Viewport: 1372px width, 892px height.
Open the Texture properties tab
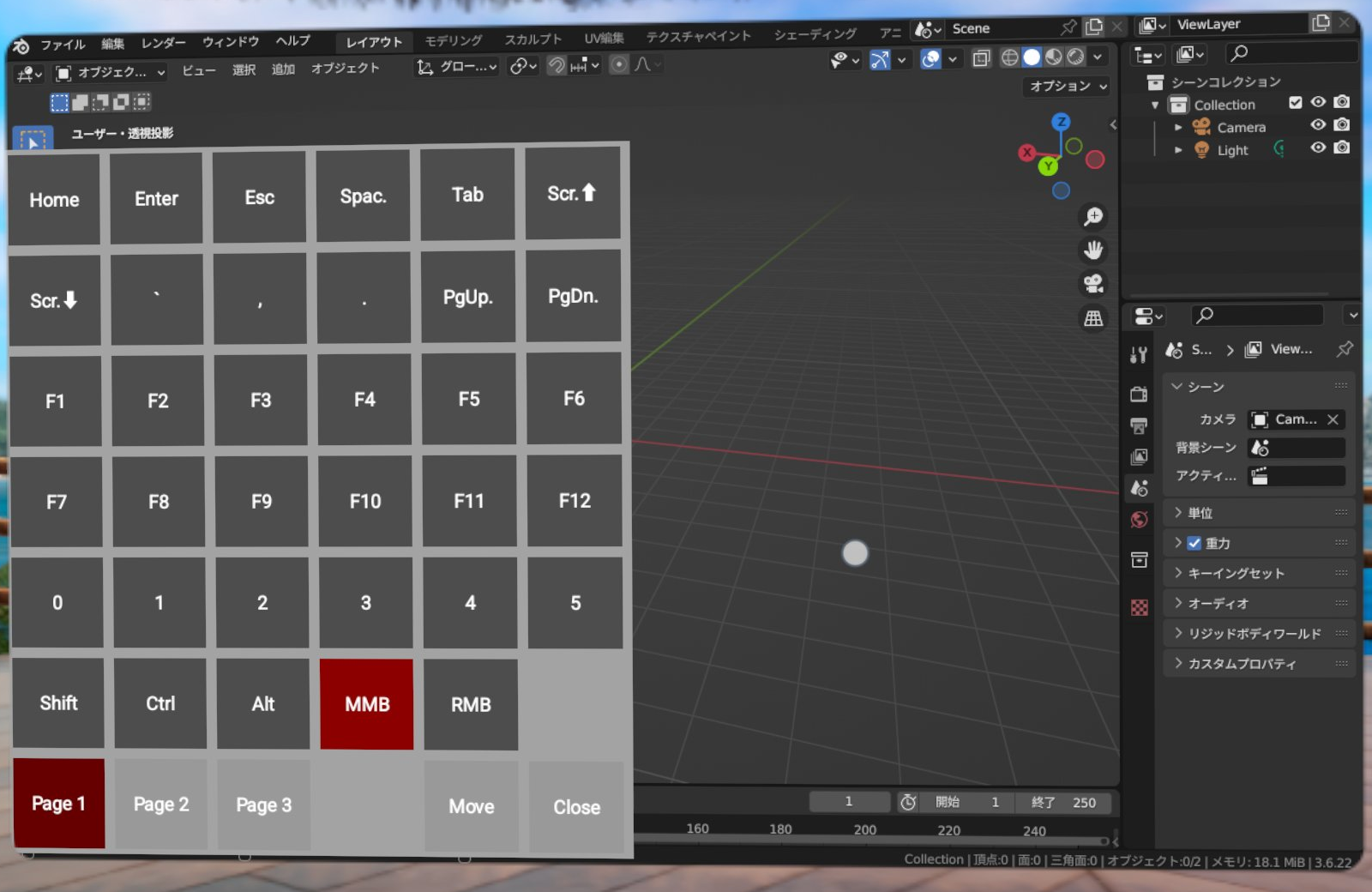click(x=1139, y=607)
